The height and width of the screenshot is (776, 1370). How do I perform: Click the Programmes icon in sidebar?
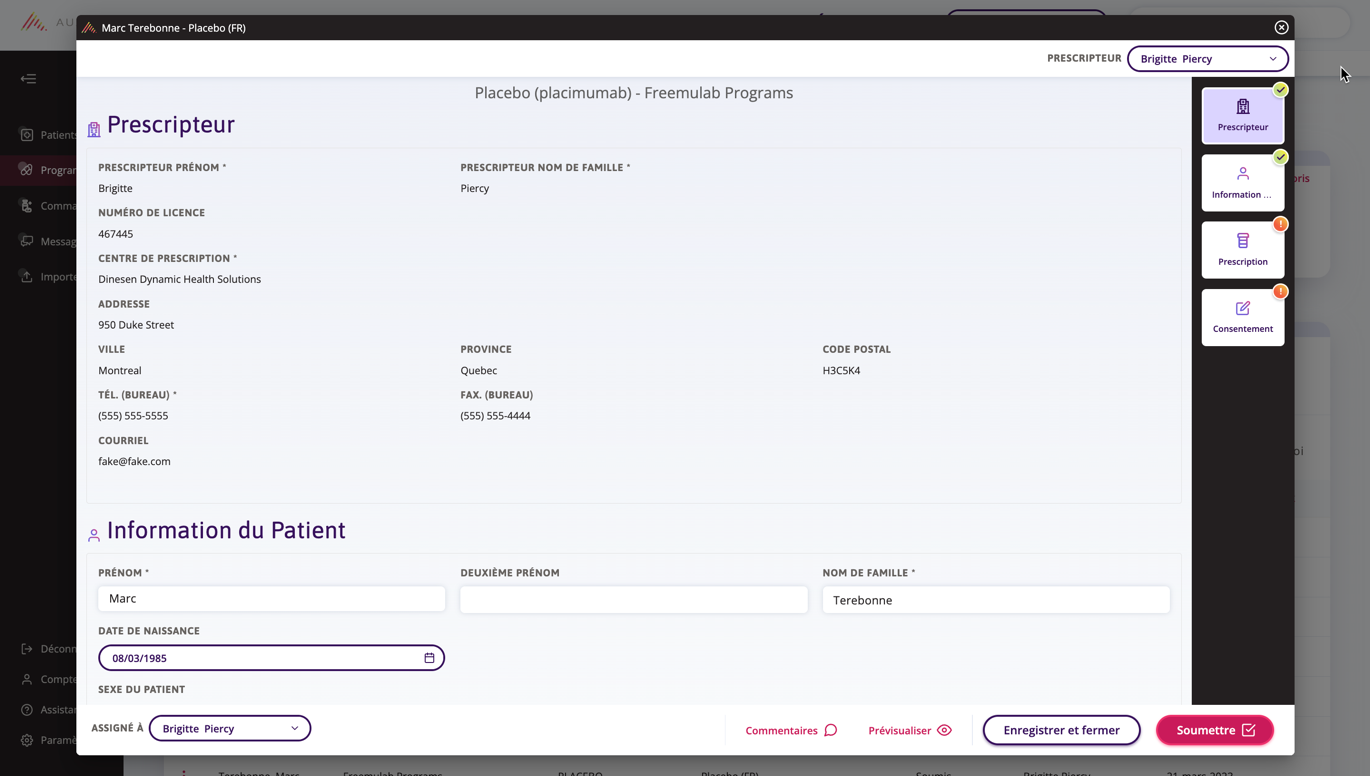tap(27, 170)
